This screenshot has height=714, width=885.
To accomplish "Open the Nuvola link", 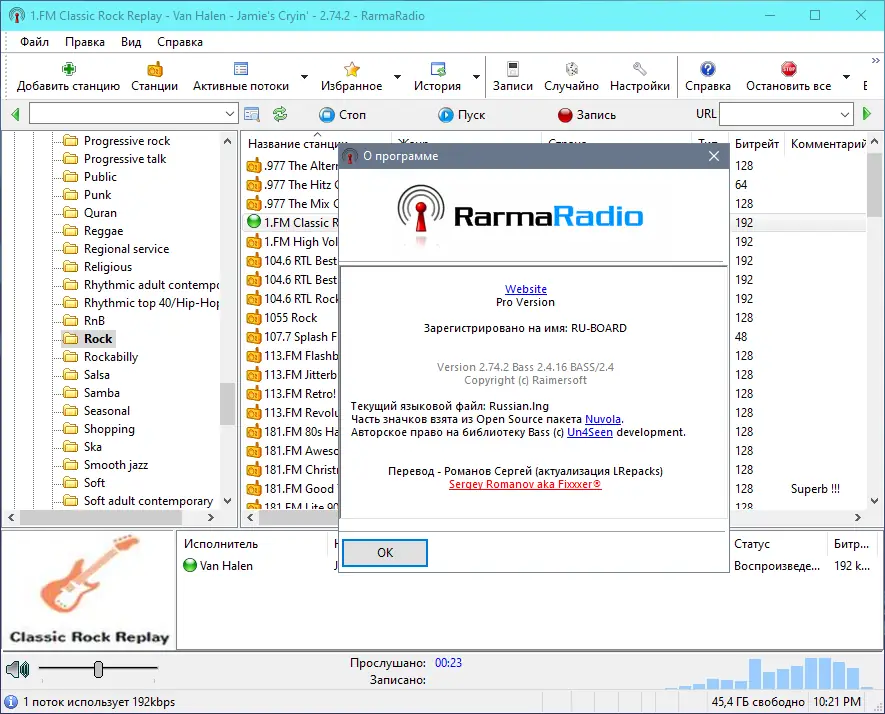I will pos(603,419).
